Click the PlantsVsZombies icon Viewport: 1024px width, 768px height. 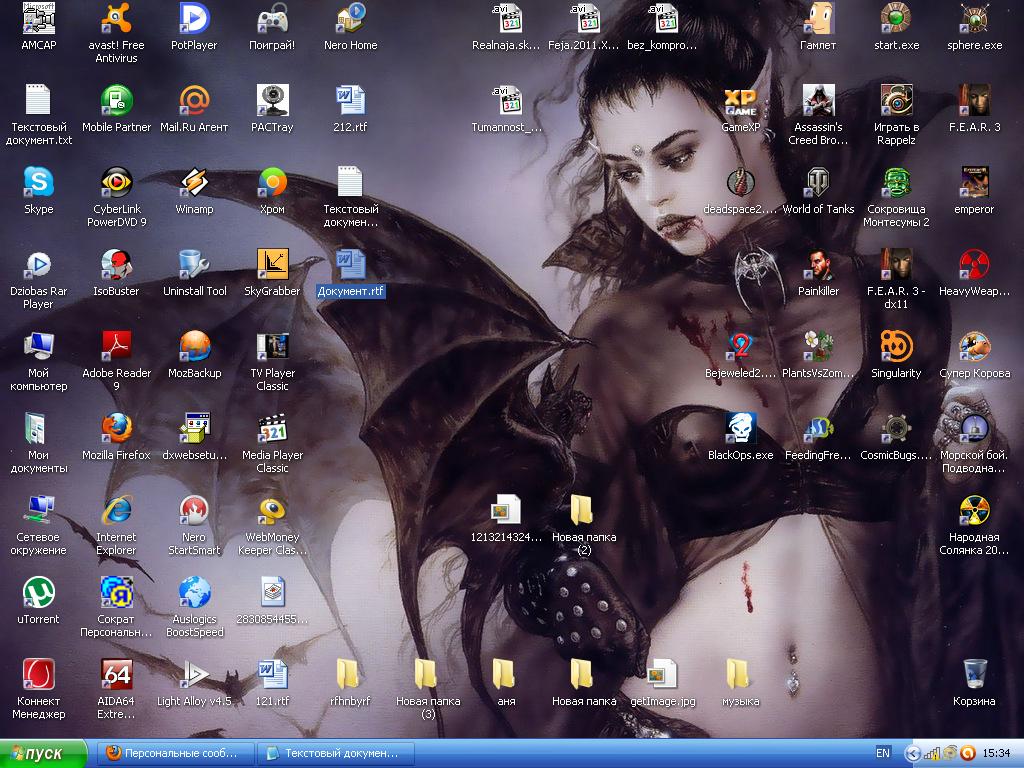tap(818, 346)
